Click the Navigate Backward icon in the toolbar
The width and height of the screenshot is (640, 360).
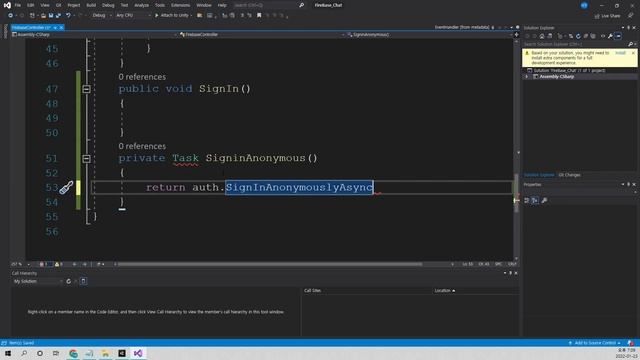click(11, 16)
